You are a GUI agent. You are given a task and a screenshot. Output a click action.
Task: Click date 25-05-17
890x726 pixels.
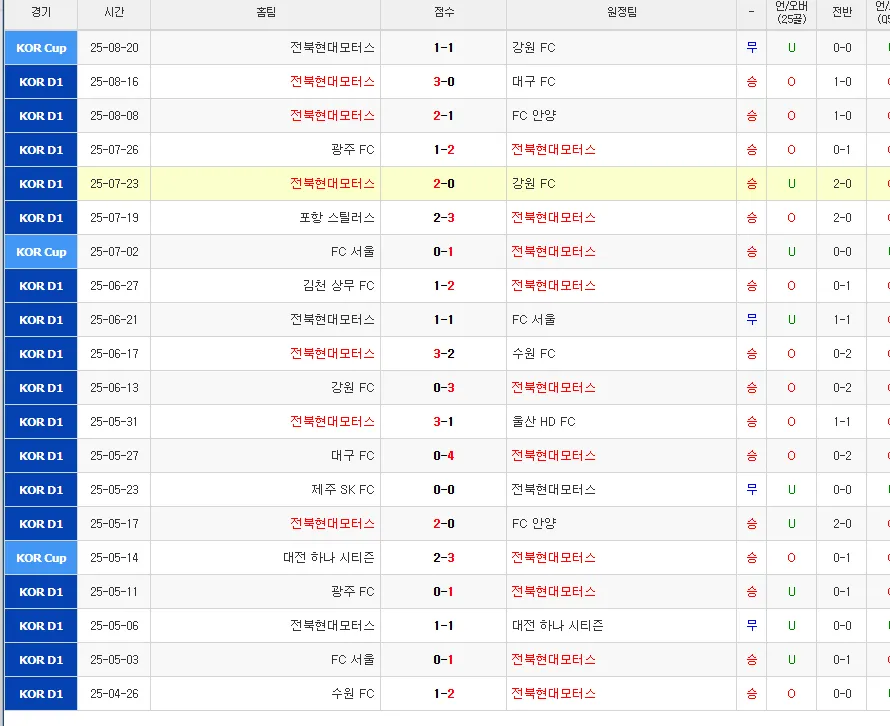click(114, 523)
